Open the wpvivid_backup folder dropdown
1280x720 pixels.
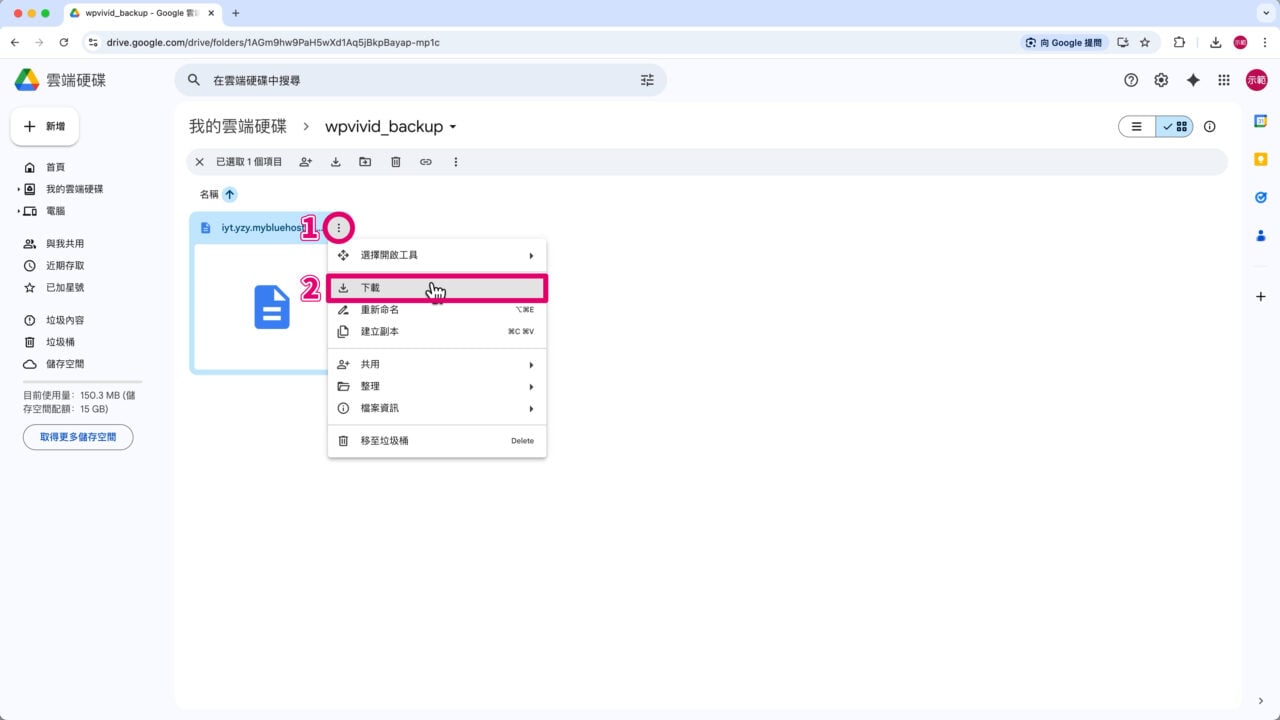[x=453, y=127]
